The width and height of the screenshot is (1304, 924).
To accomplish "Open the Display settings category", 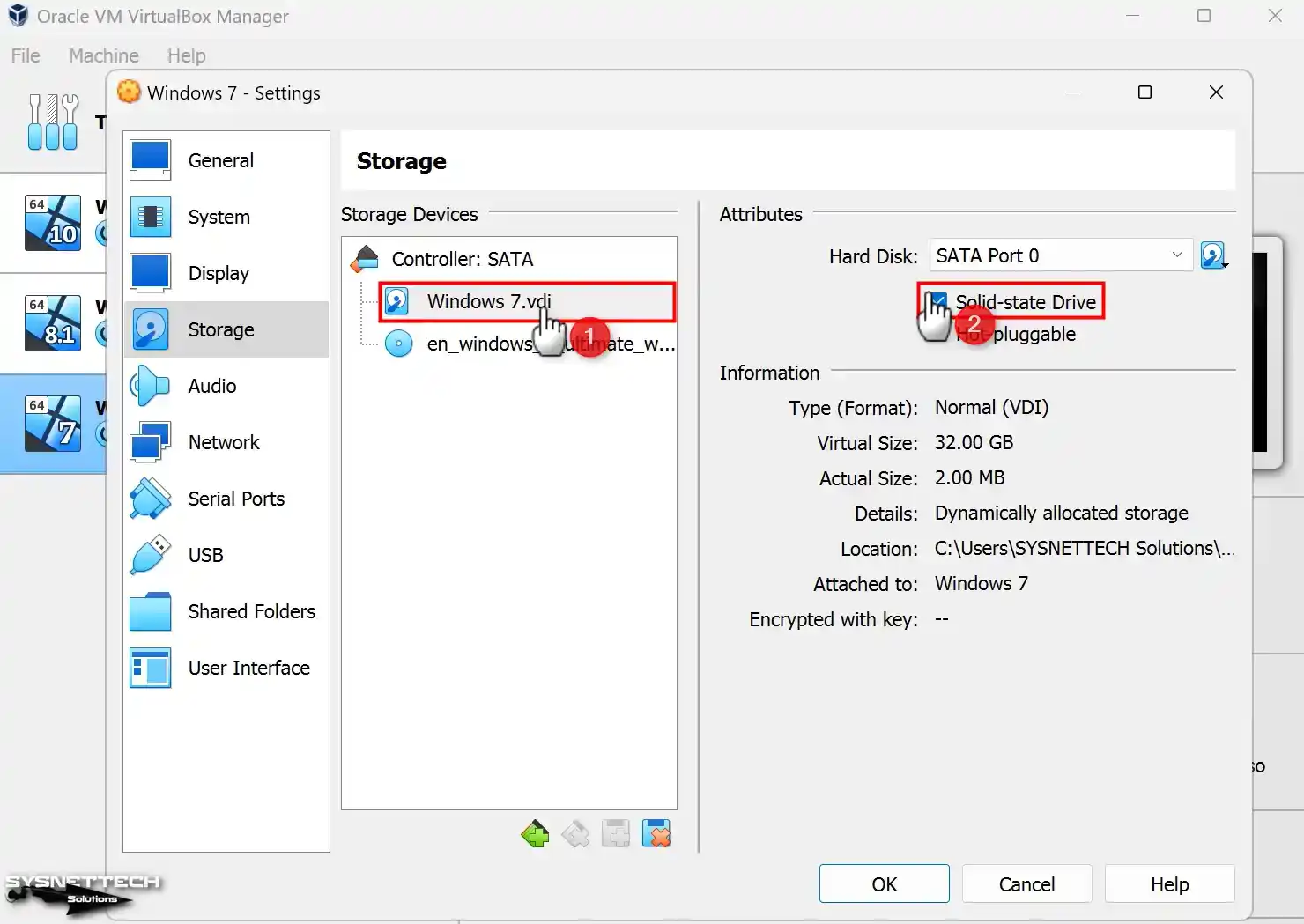I will tap(226, 273).
